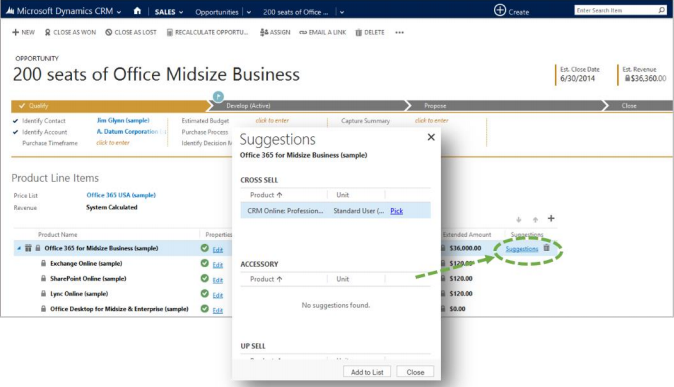The width and height of the screenshot is (674, 387).
Task: Click Capture Summary 'click to enter'
Action: (432, 120)
